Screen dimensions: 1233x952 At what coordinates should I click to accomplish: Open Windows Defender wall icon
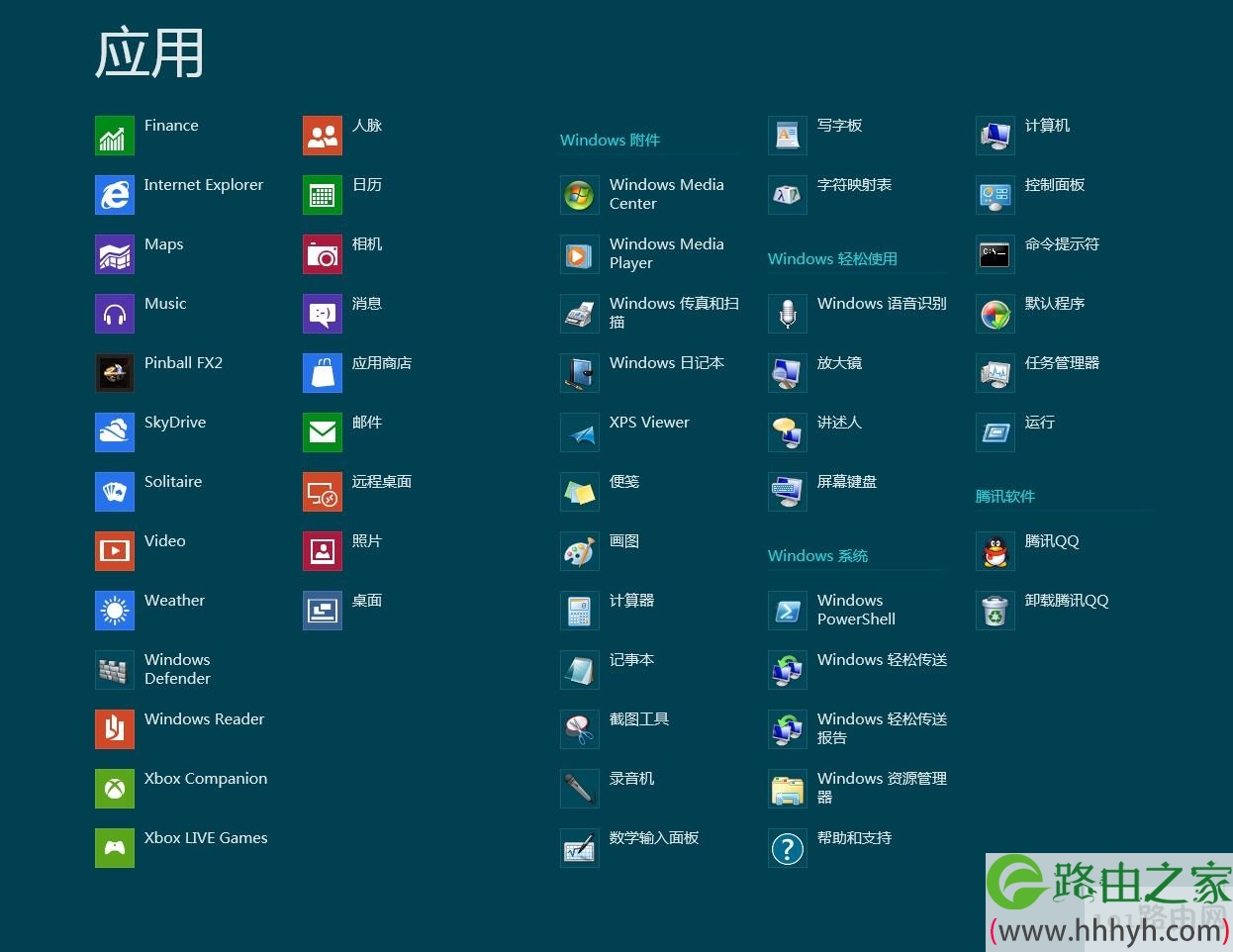115,670
